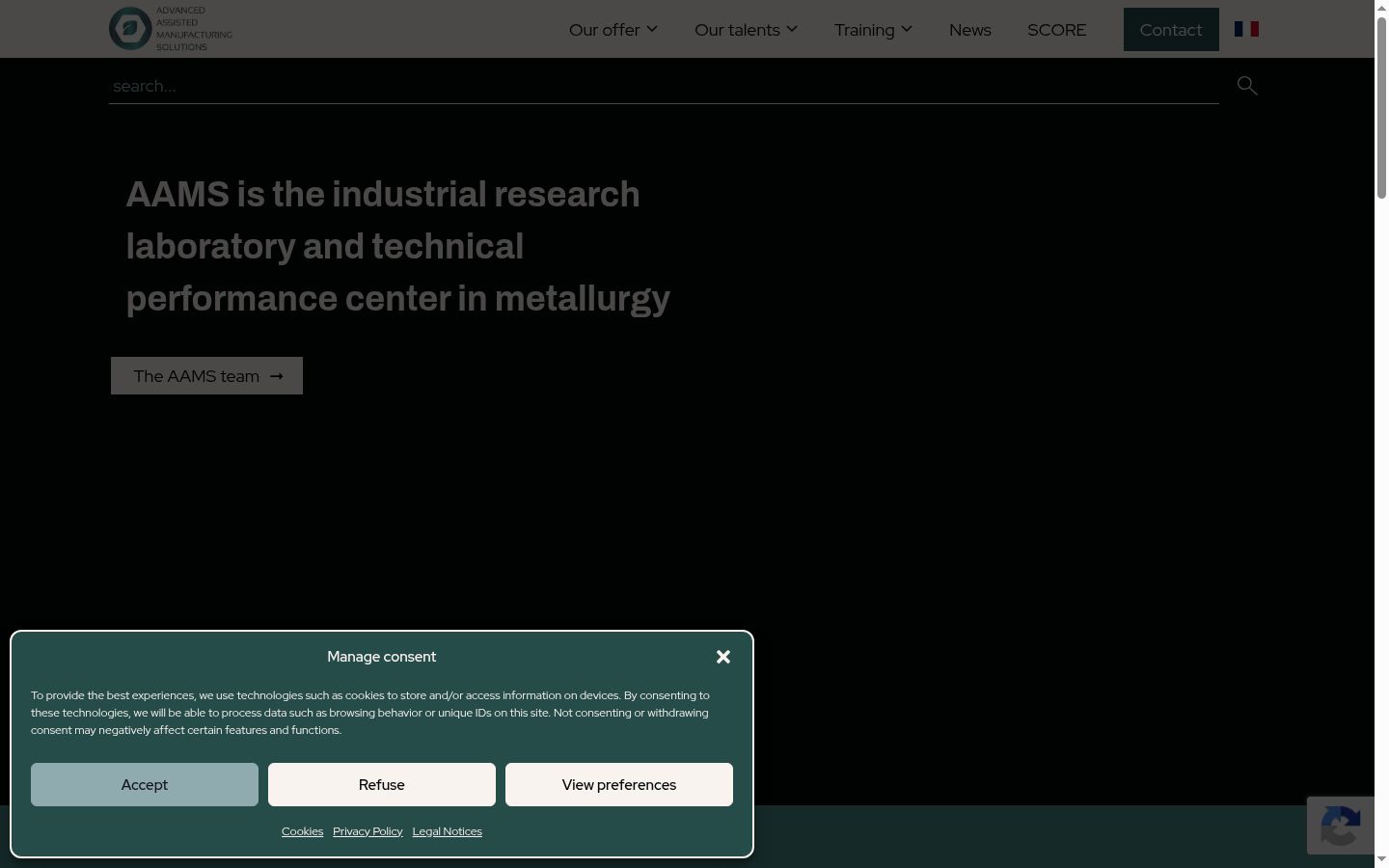Close the Manage consent dialog
1389x868 pixels.
723,657
